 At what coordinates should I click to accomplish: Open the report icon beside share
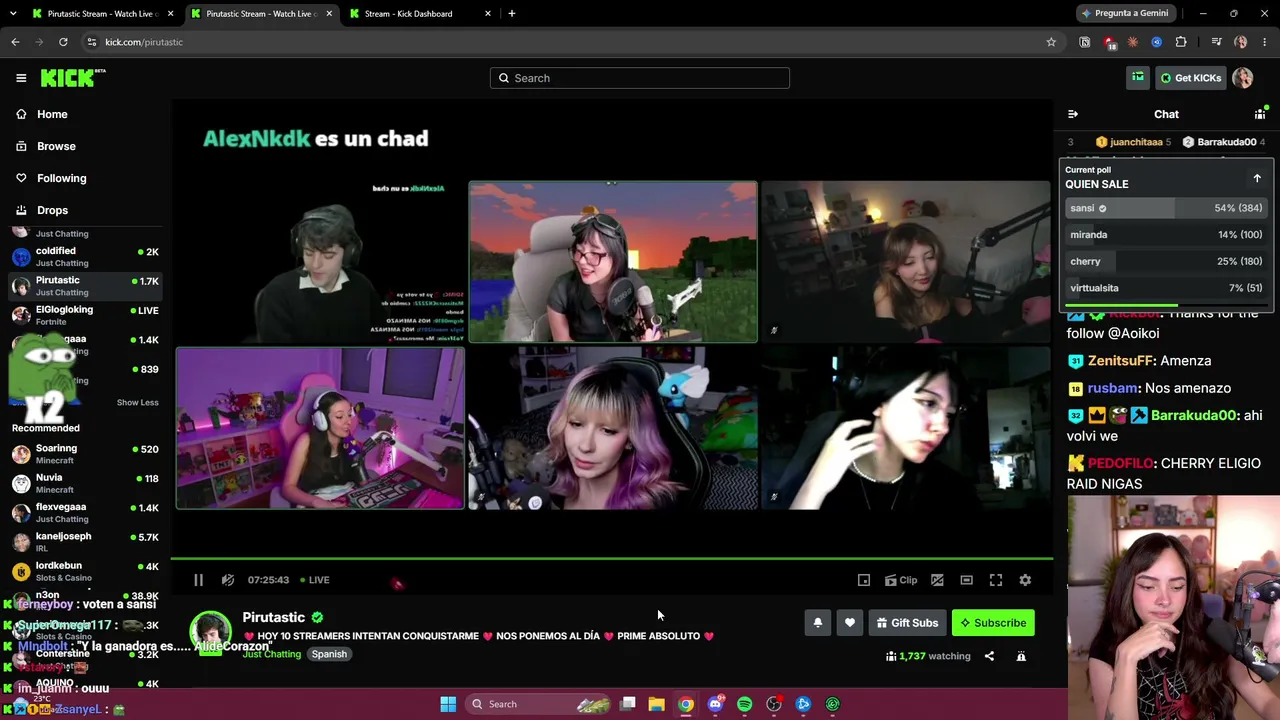coord(1021,656)
